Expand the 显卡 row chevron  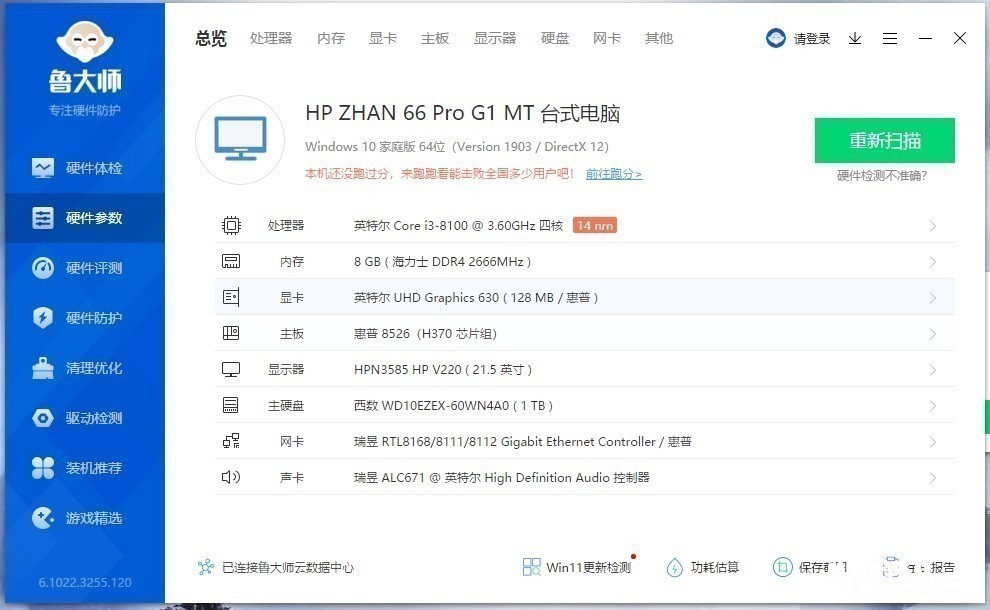pyautogui.click(x=932, y=298)
